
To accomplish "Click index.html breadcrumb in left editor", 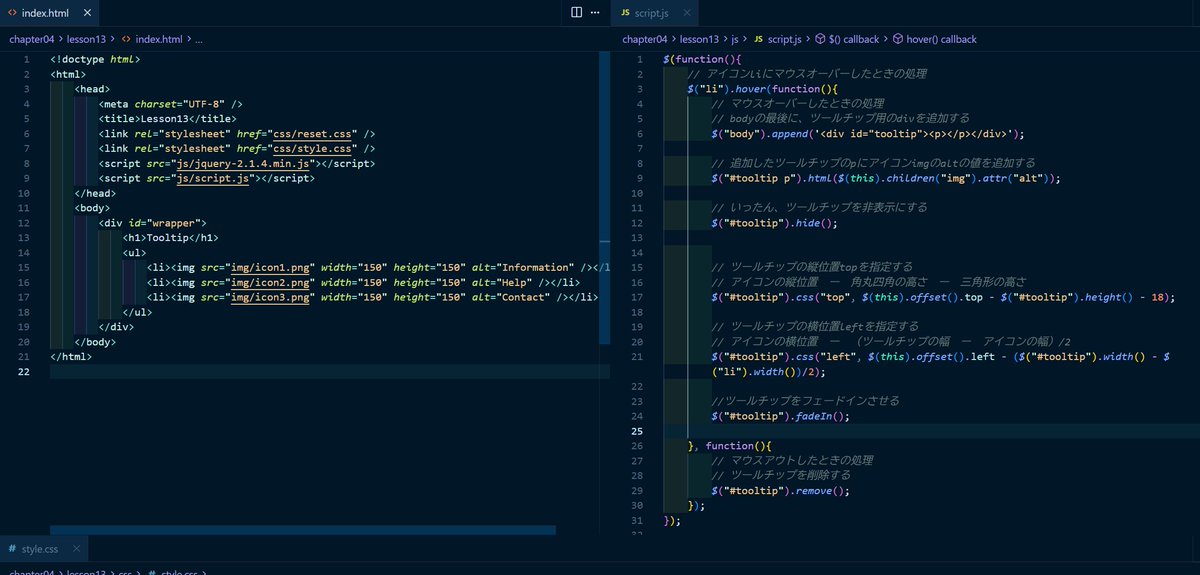I will pyautogui.click(x=159, y=39).
